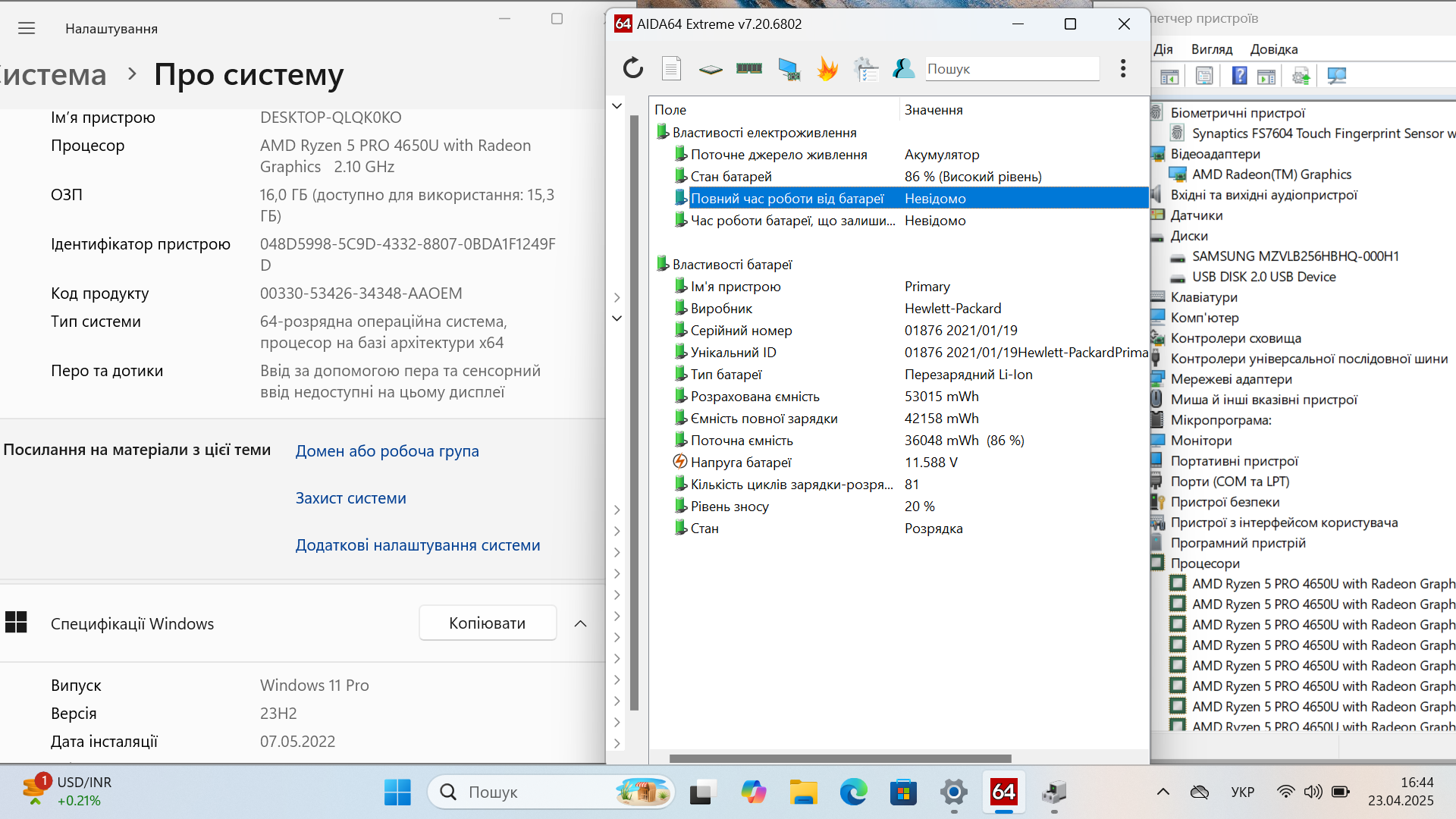Click the RAM memory module icon in AIDA64

(x=749, y=69)
